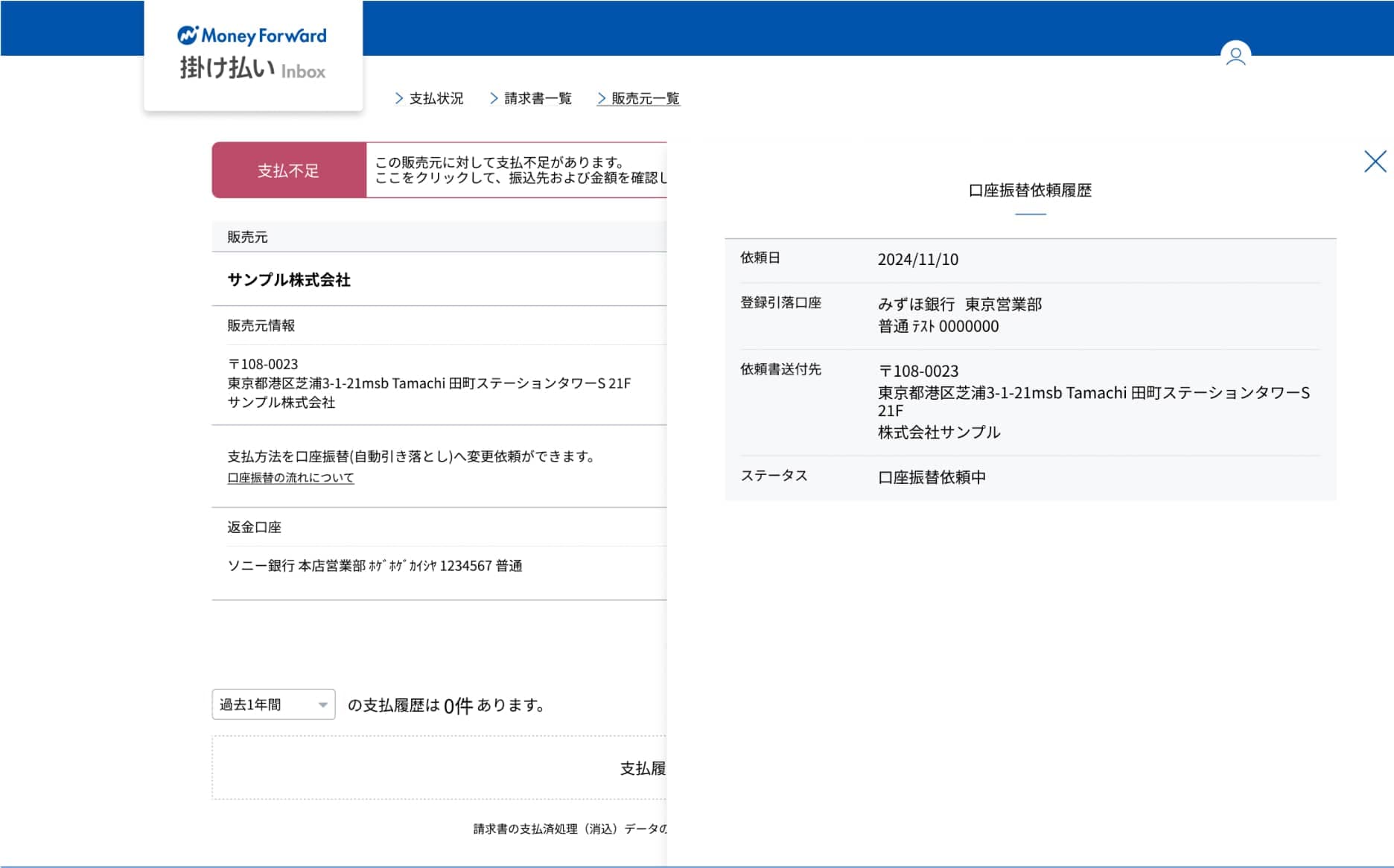Viewport: 1394px width, 868px height.
Task: Click the 2024/11/10 request date value
Action: tap(917, 260)
